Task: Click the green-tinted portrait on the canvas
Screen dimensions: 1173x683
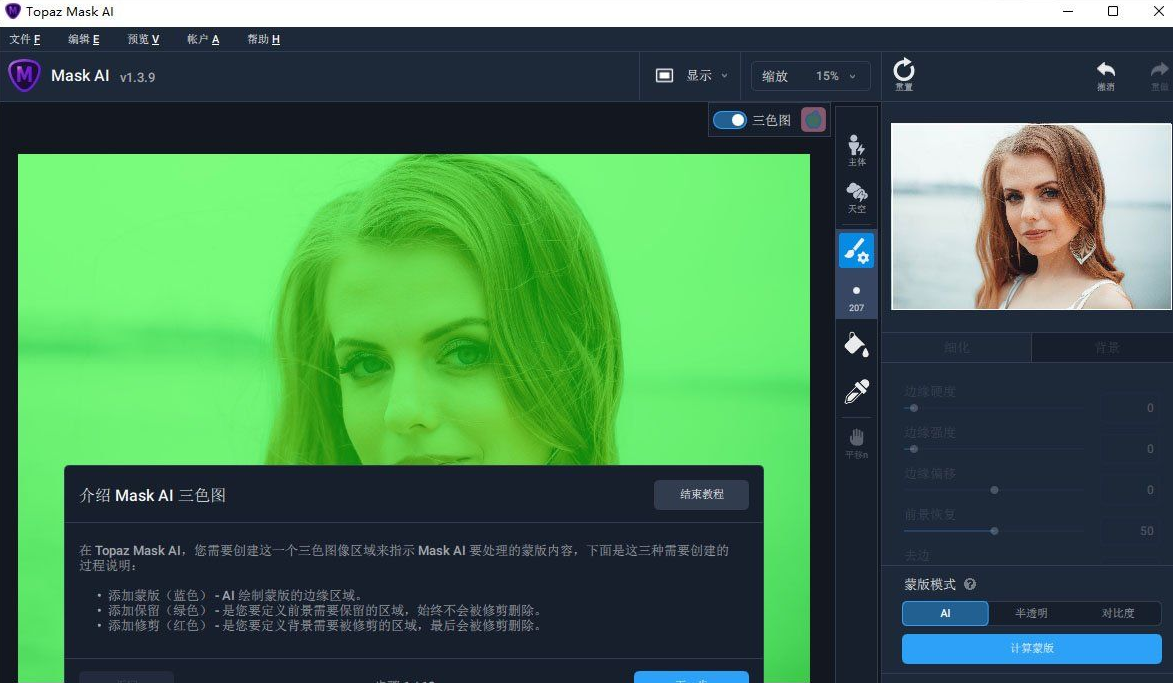Action: click(414, 309)
